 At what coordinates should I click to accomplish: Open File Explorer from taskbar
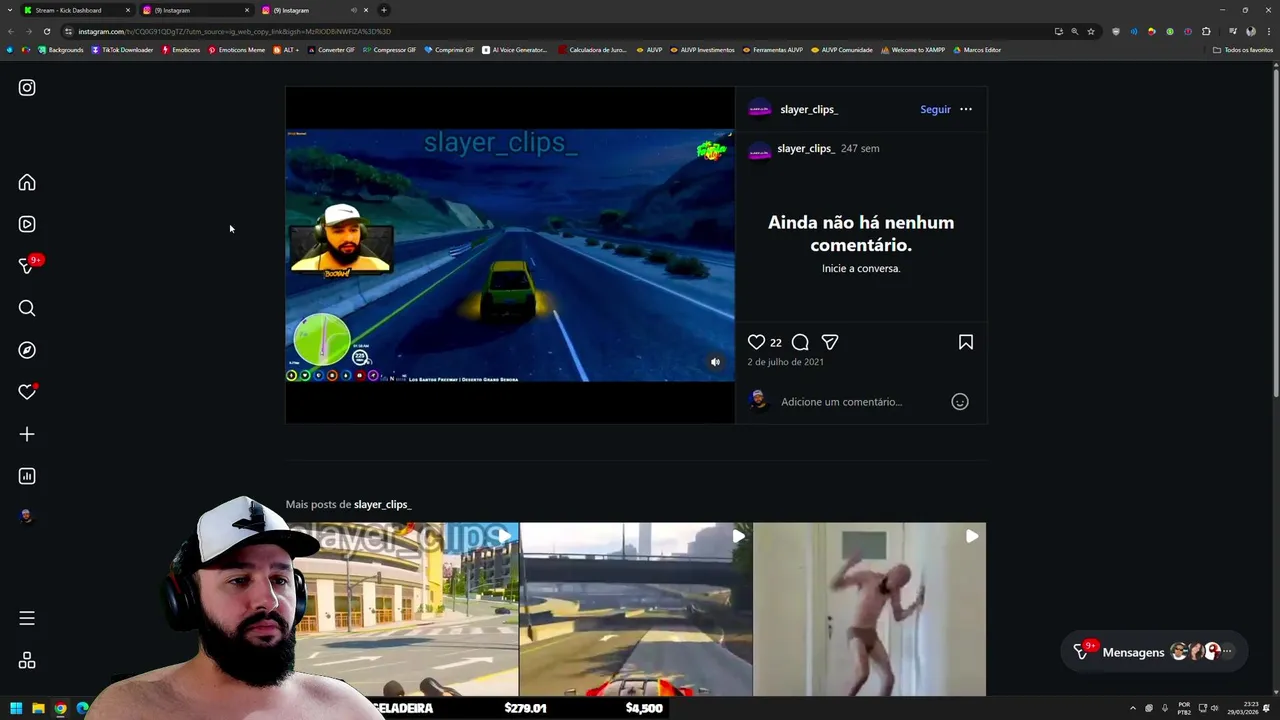tap(38, 708)
